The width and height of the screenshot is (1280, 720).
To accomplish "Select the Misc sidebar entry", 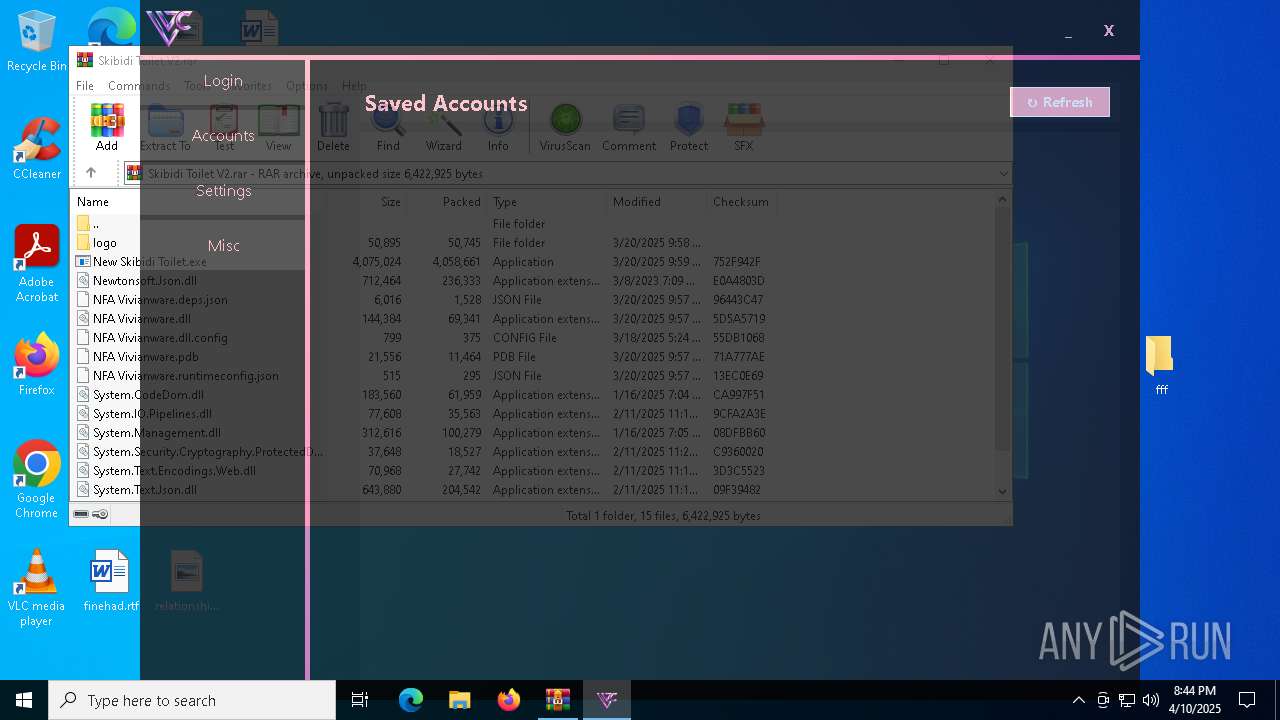I will click(x=223, y=246).
